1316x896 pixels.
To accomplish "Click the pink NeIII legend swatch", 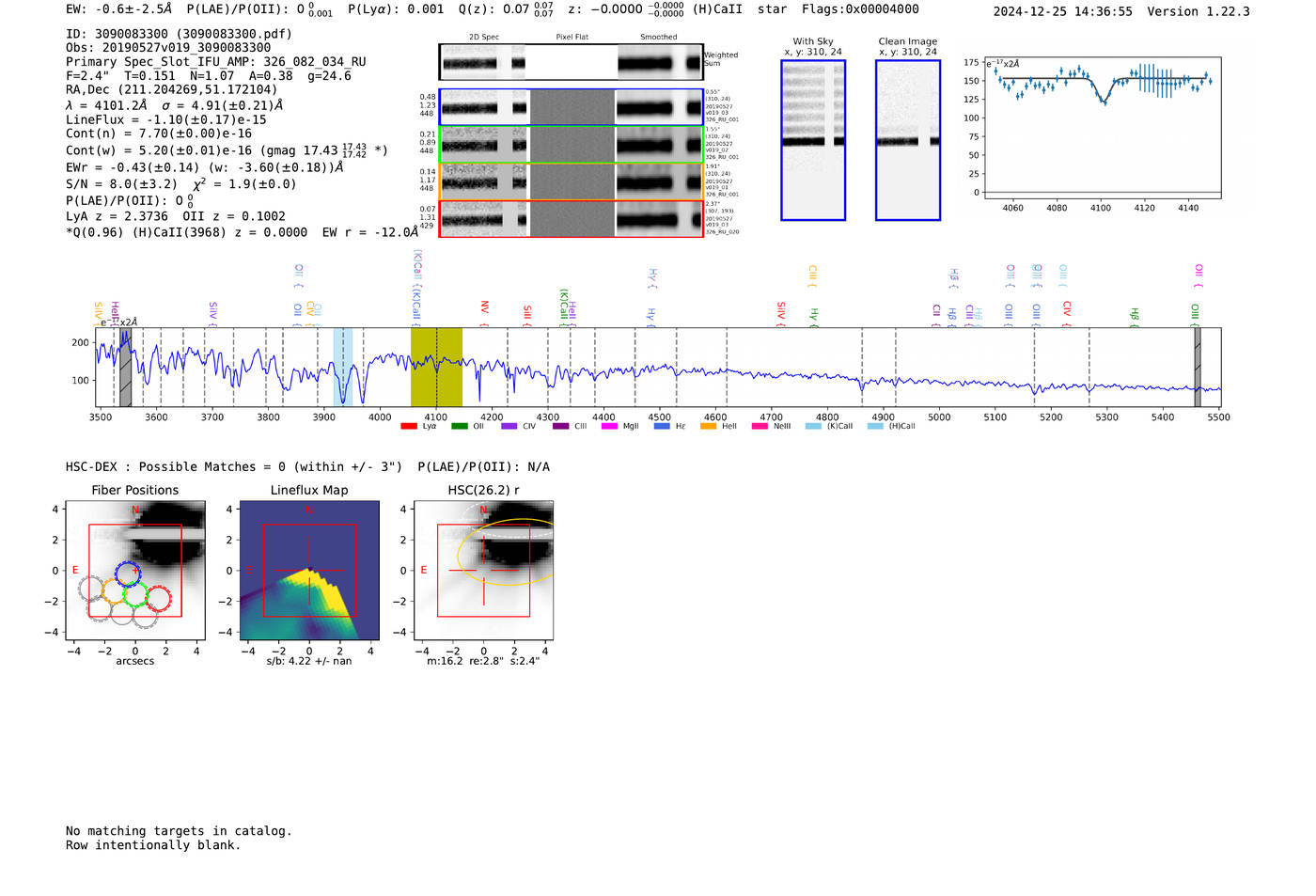I will point(760,426).
